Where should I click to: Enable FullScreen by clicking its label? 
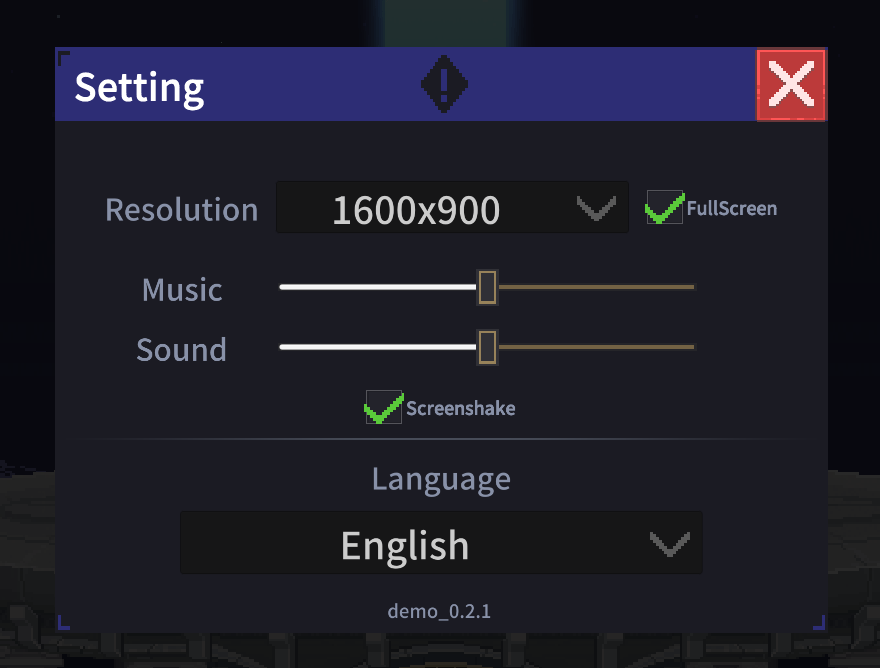pyautogui.click(x=730, y=208)
